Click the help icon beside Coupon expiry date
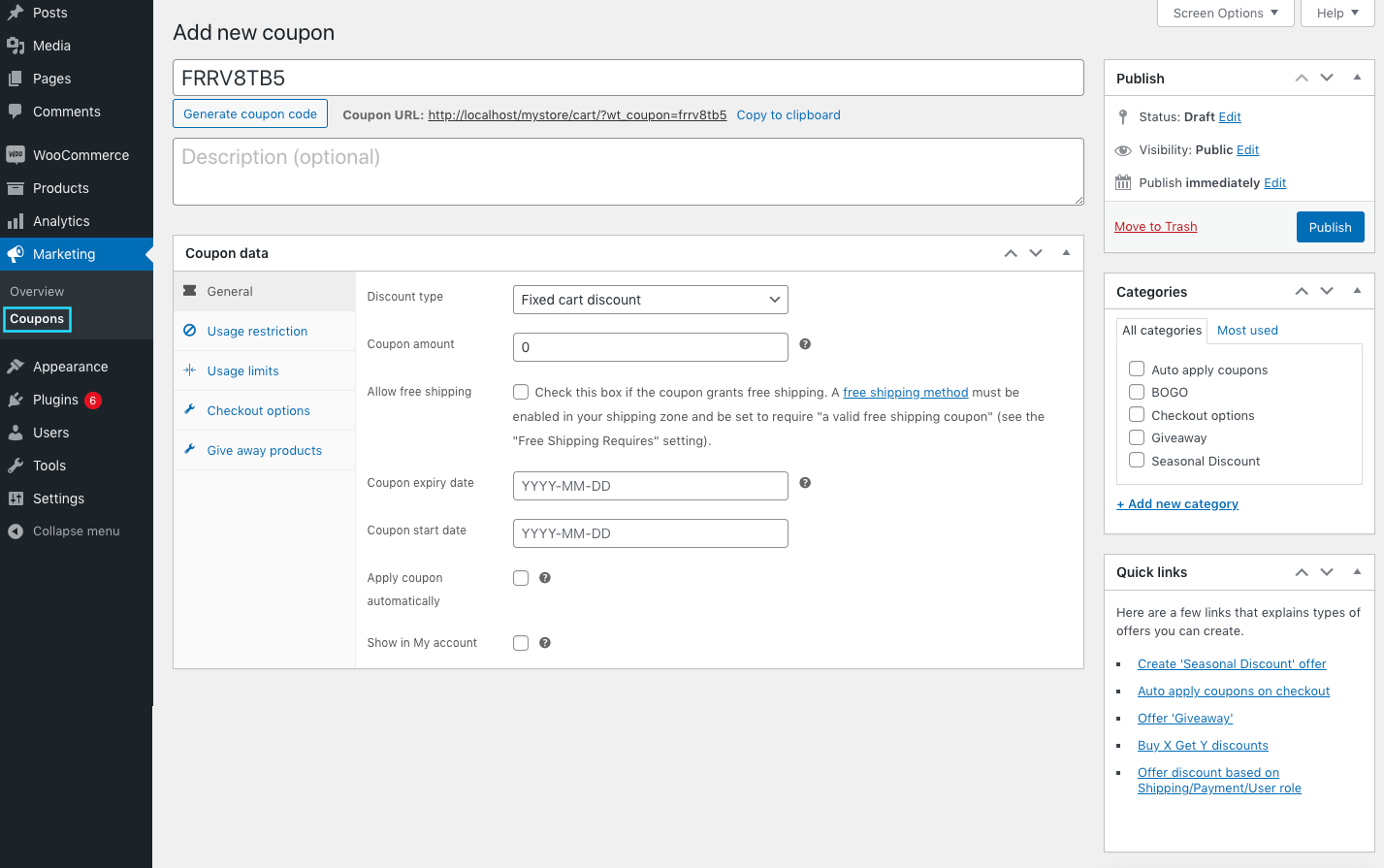The width and height of the screenshot is (1384, 868). (x=805, y=483)
